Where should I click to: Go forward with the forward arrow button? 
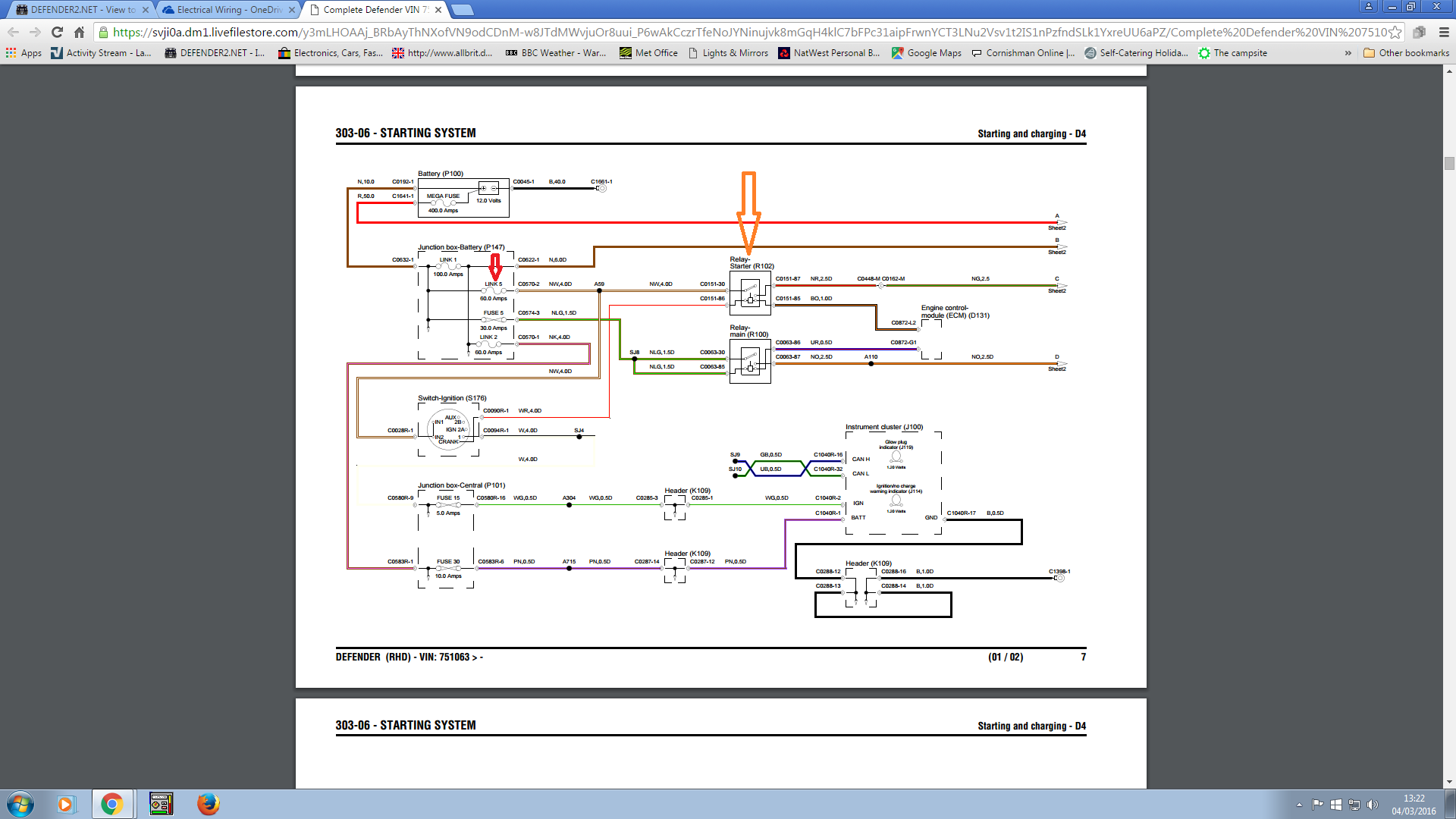pos(35,33)
